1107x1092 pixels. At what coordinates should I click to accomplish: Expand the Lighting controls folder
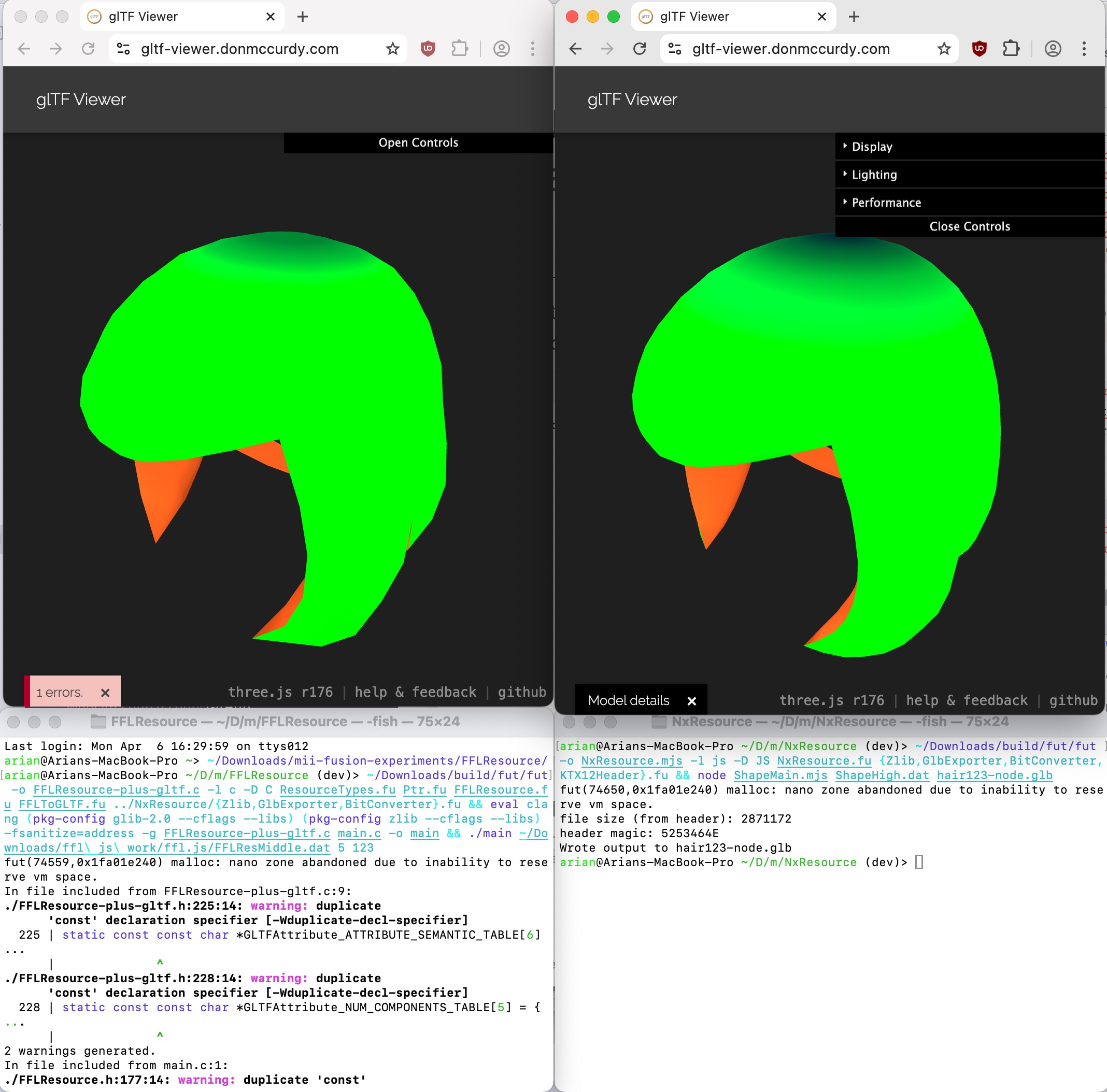click(874, 175)
